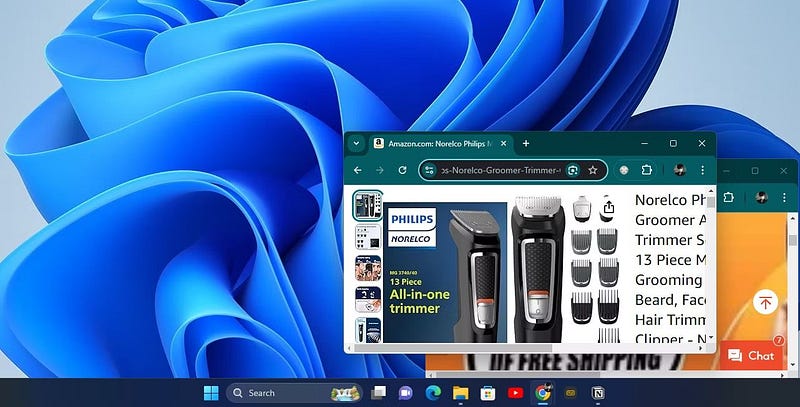800x407 pixels.
Task: Go forward using the forward arrow
Action: tap(380, 170)
